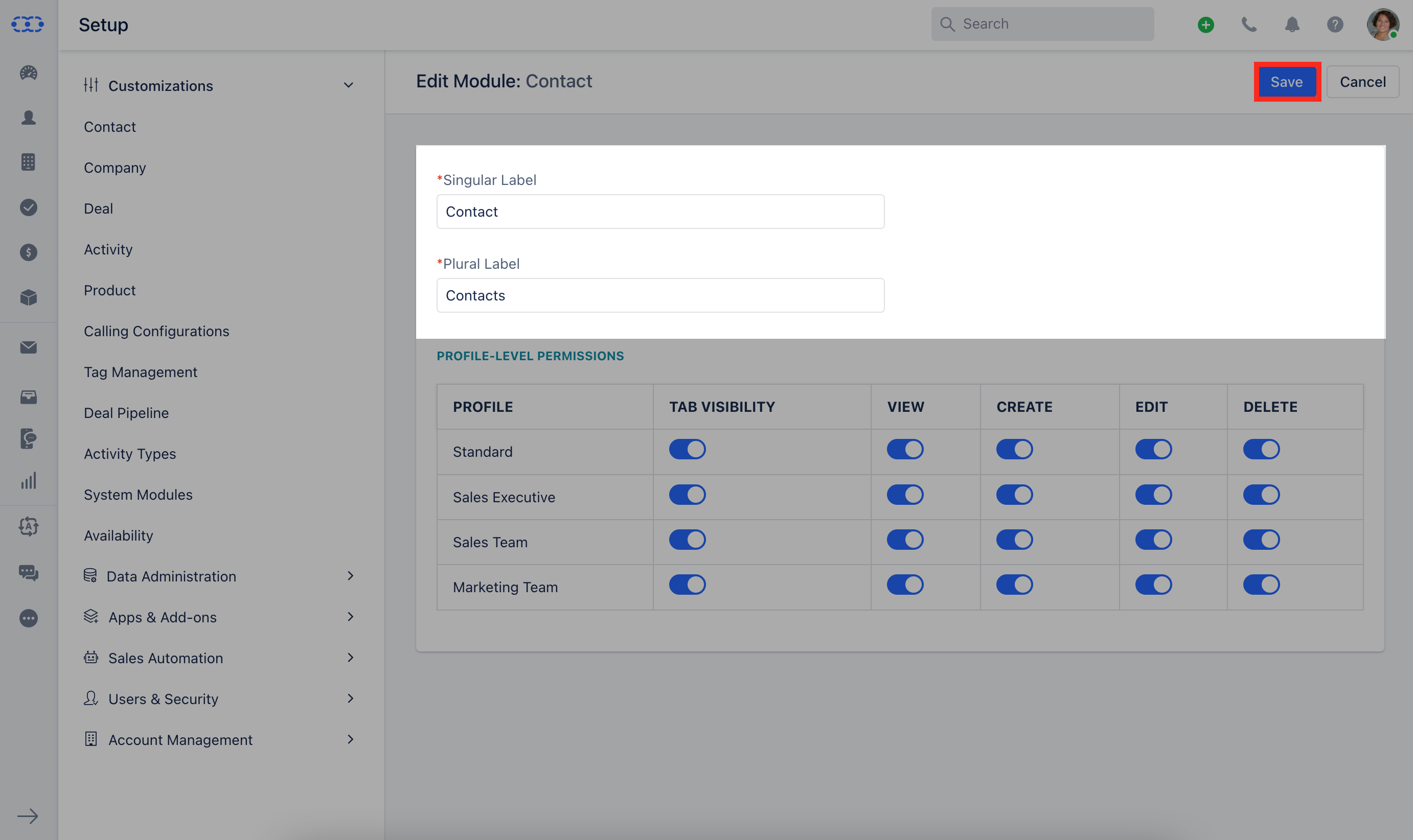Toggle Tab Visibility for Sales Team
This screenshot has height=840, width=1413.
click(x=687, y=540)
